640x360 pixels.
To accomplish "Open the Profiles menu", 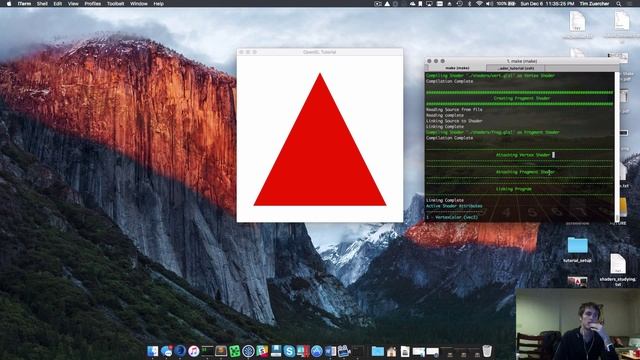I will point(93,4).
